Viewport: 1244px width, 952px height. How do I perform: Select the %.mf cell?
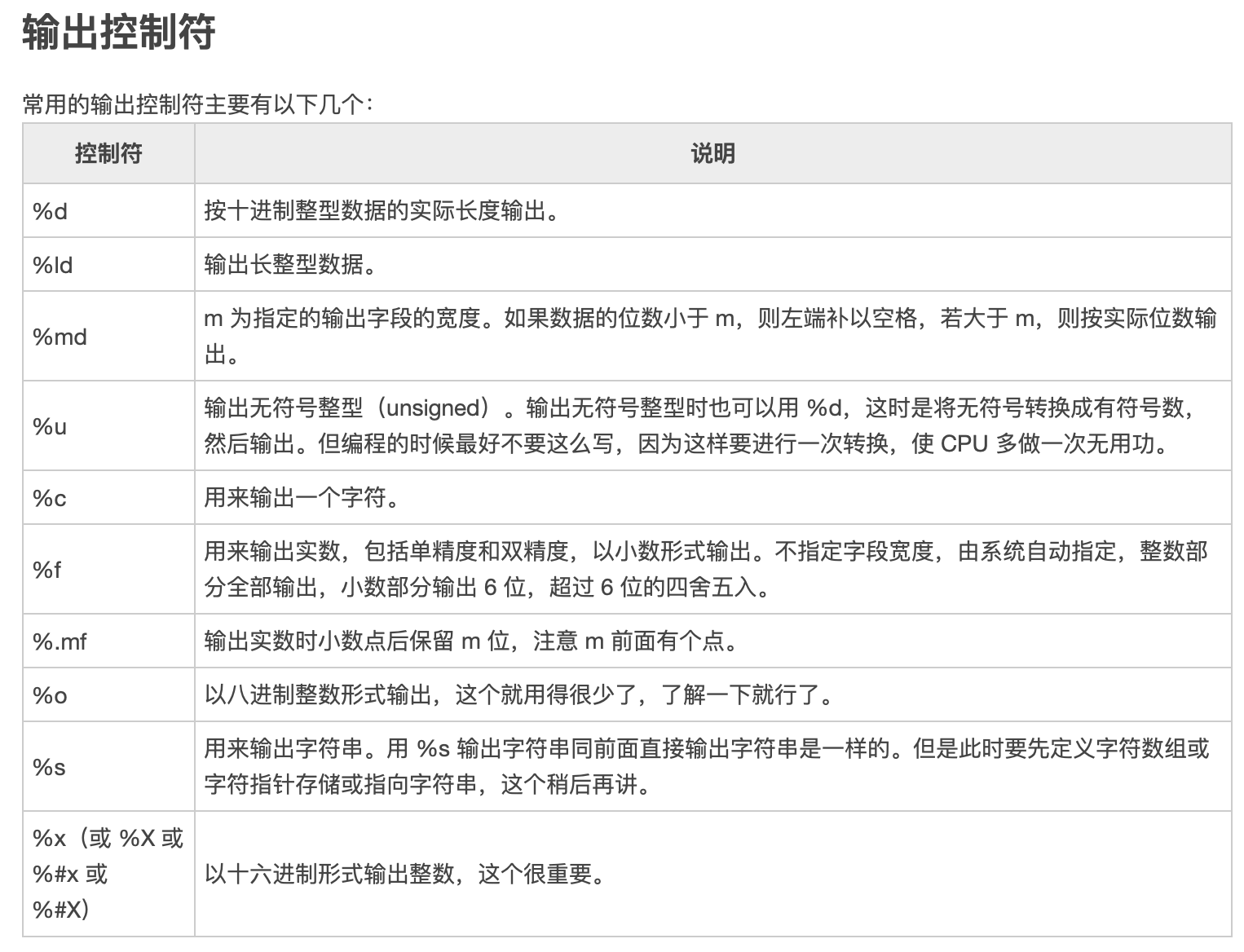coord(108,641)
